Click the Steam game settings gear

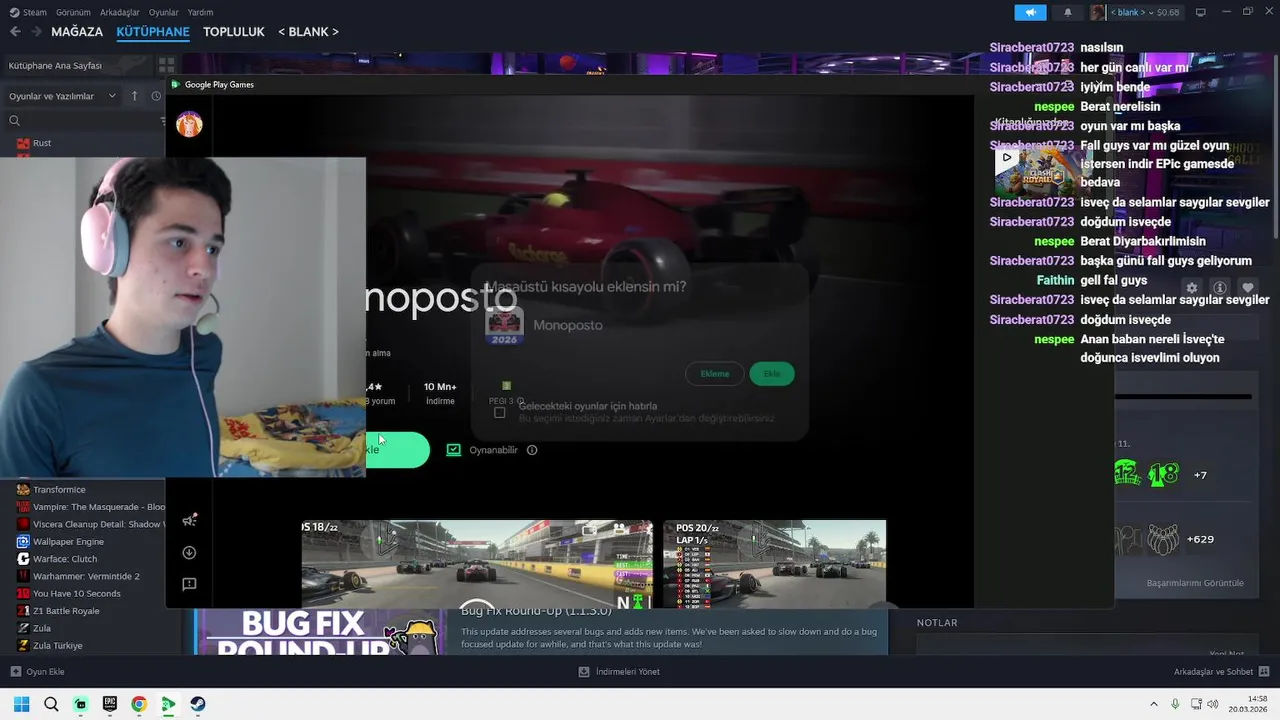pyautogui.click(x=1191, y=288)
